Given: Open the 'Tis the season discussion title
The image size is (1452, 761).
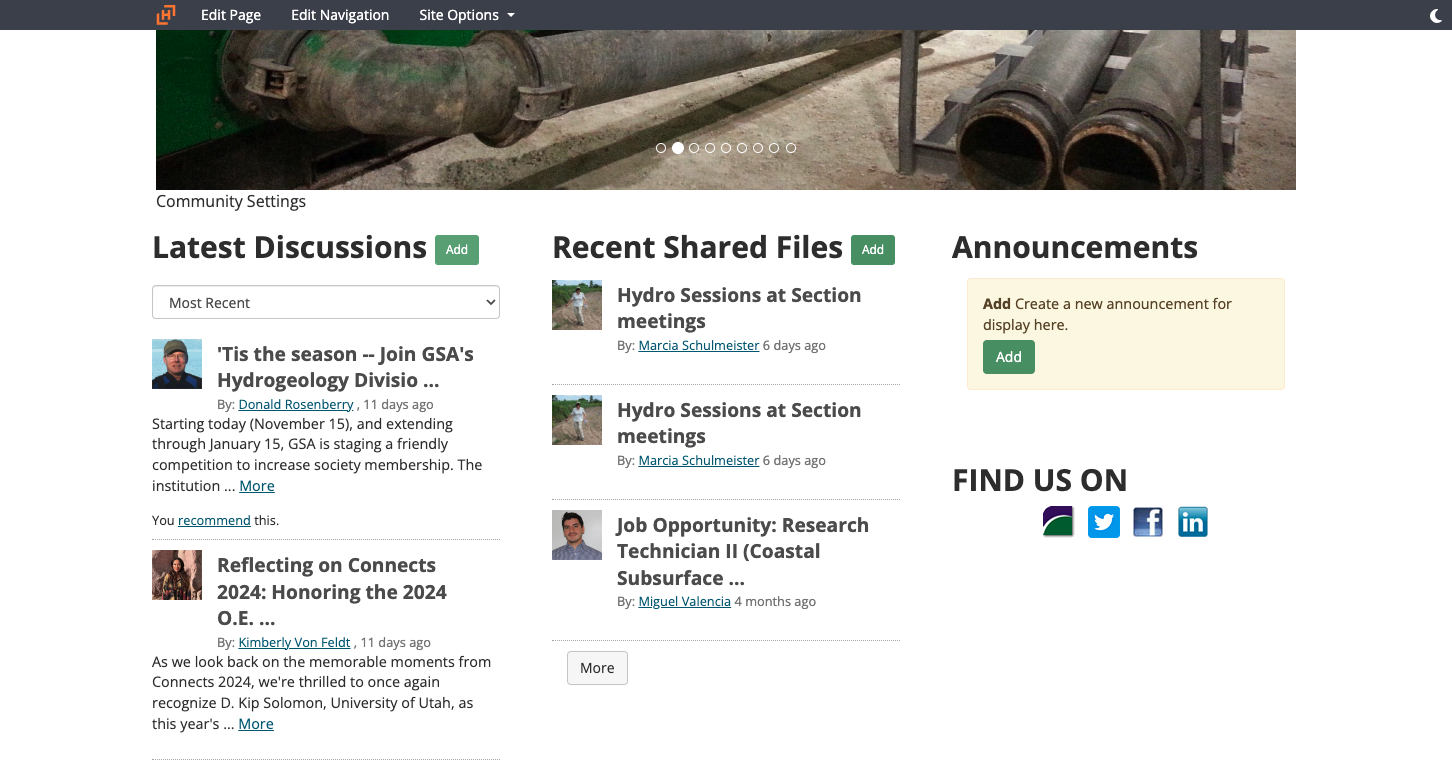Looking at the screenshot, I should tap(345, 367).
